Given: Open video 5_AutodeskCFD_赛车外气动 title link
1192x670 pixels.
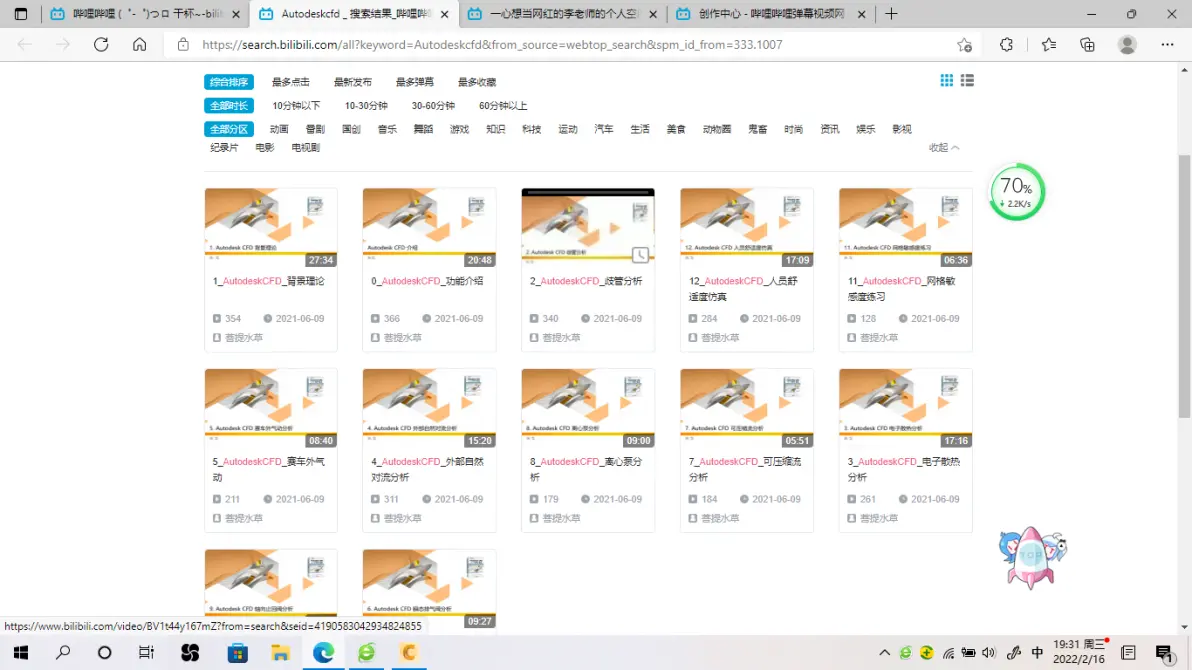Looking at the screenshot, I should coord(268,469).
